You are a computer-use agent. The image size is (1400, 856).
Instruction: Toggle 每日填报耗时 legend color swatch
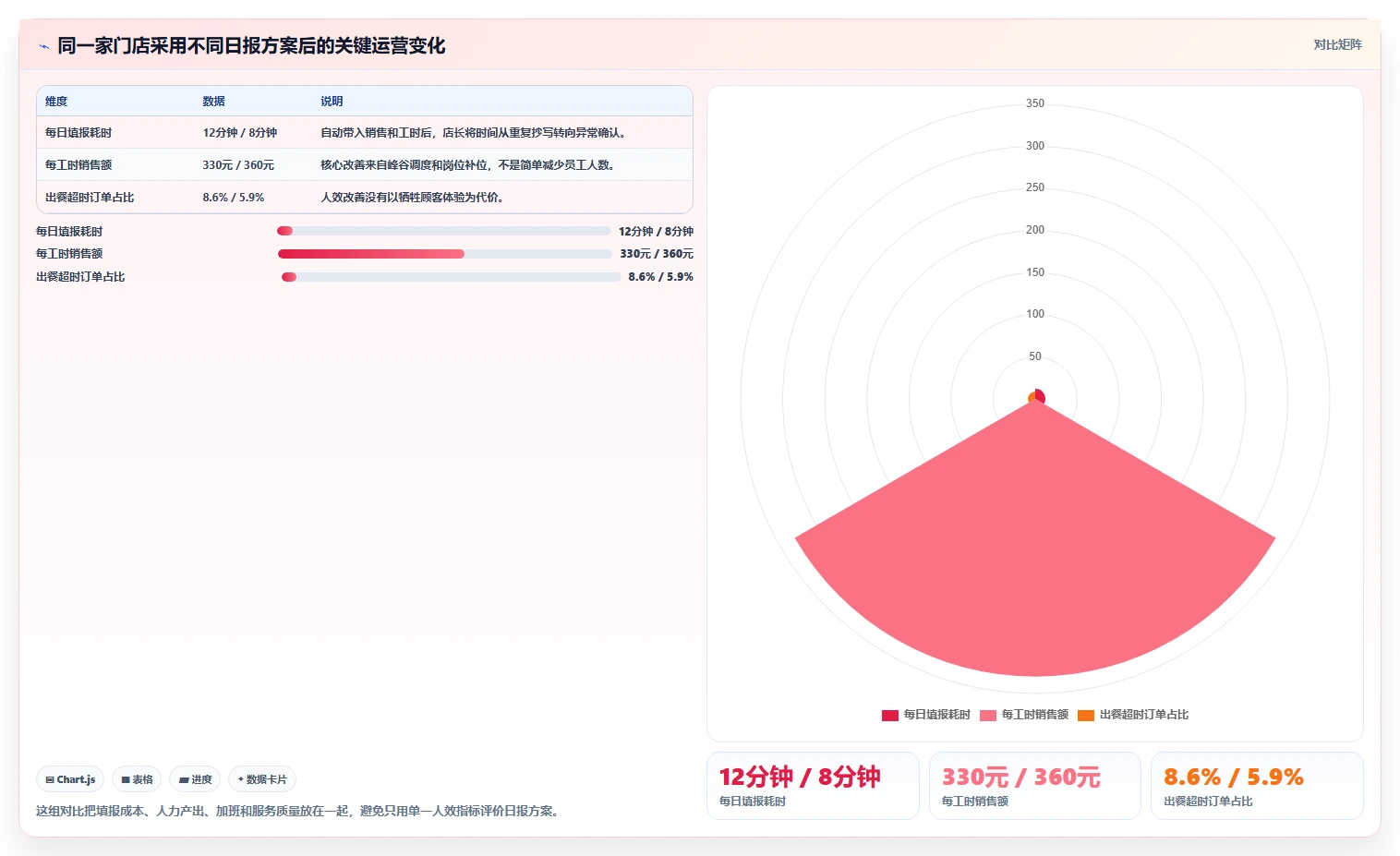[x=890, y=715]
